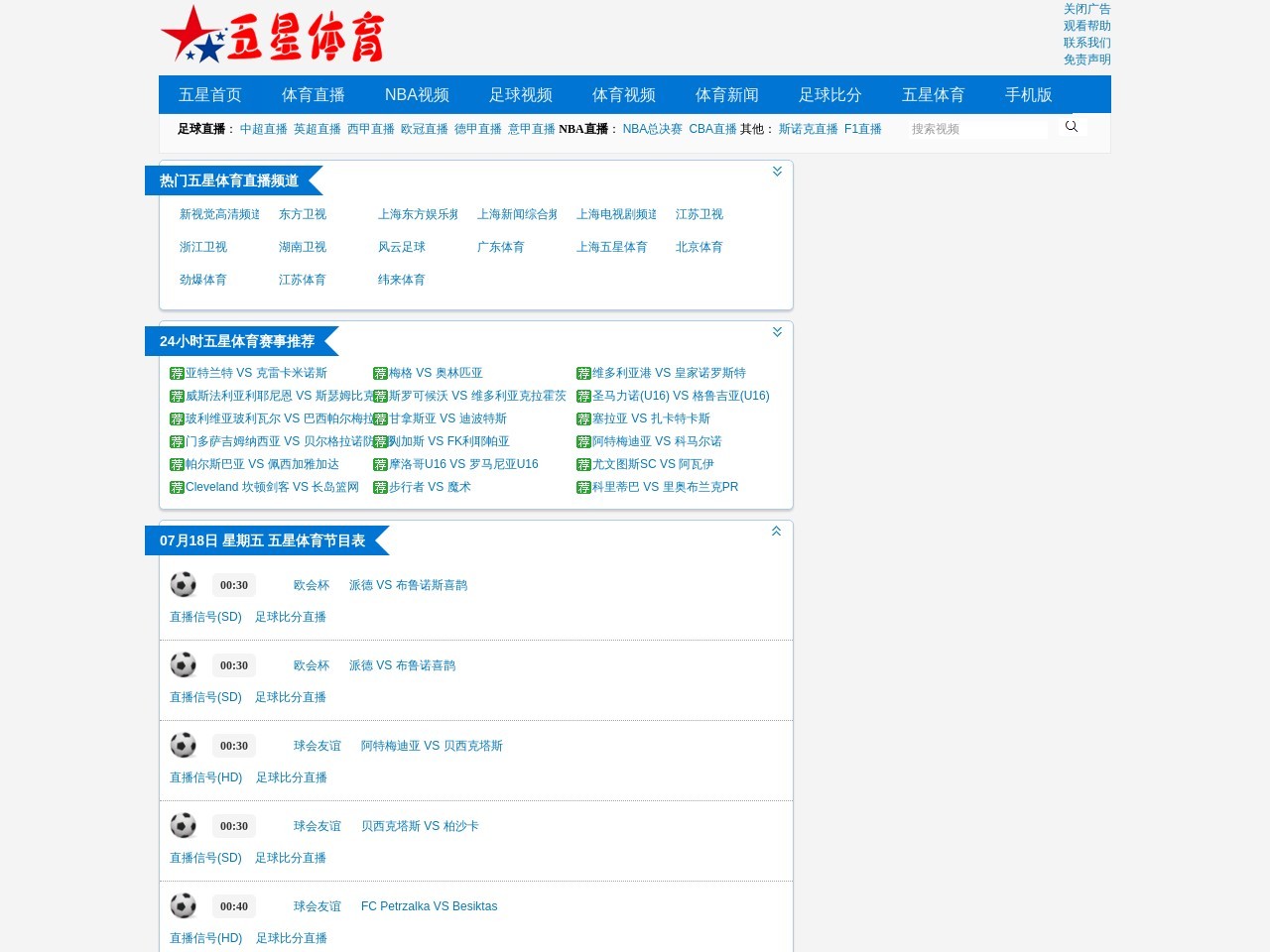Click the green 荐 icon before 科里蒂巴 match
Screen dimensions: 1270x952
tap(583, 486)
